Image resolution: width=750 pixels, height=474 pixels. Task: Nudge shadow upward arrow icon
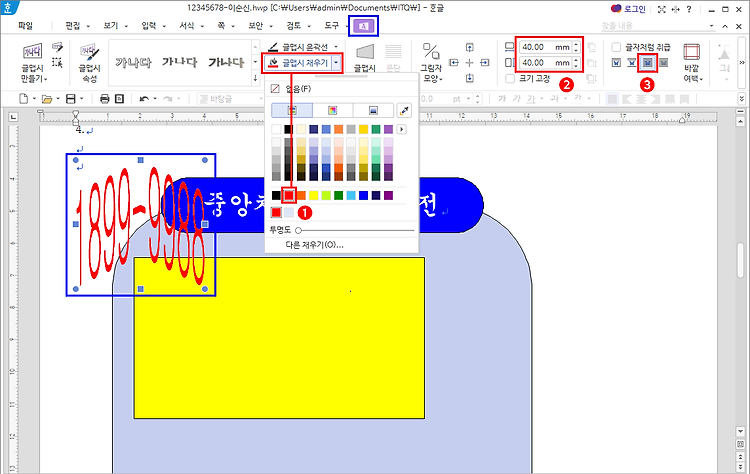[470, 47]
